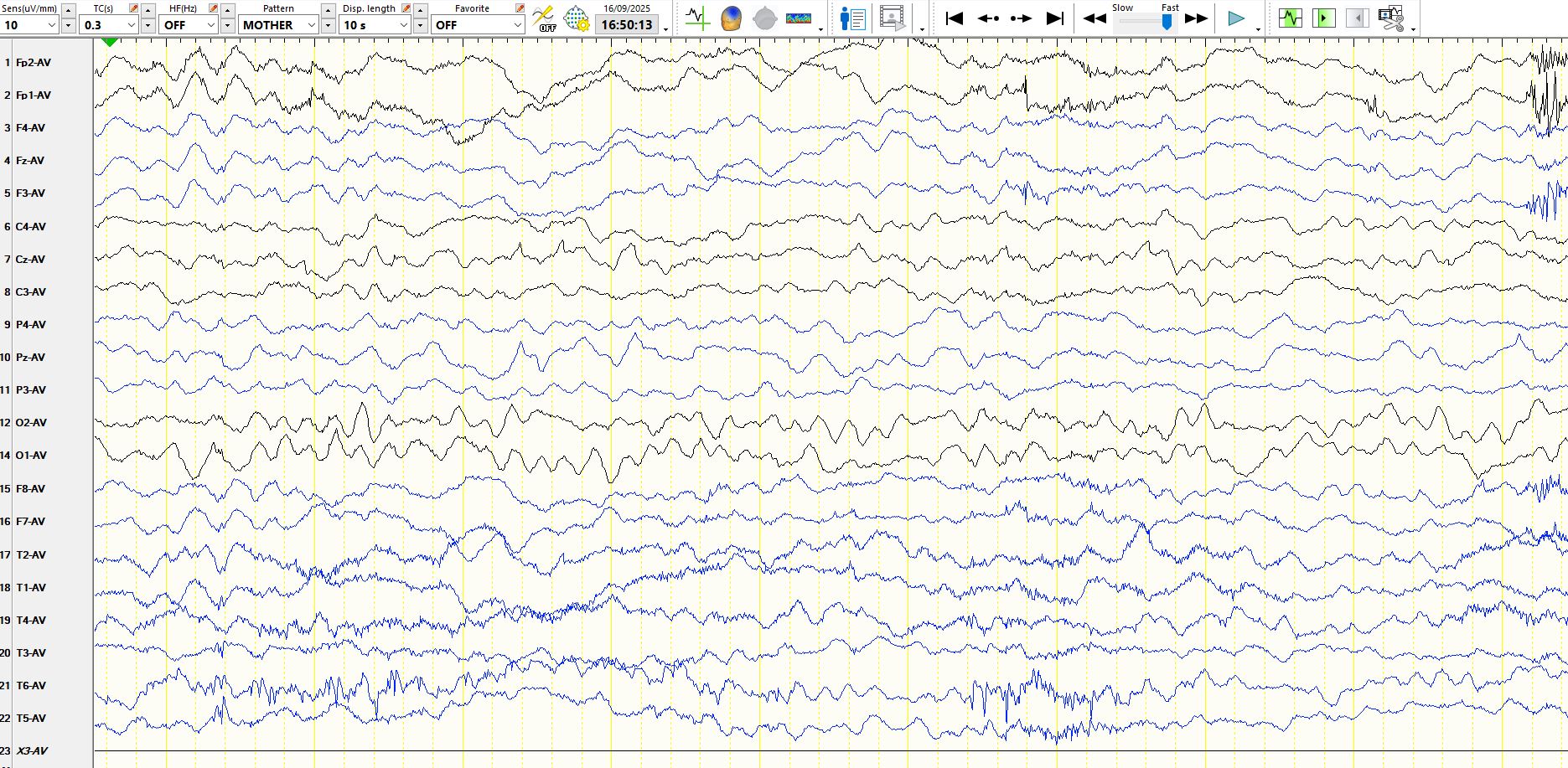Open the Disp. length dropdown showing 10 s

point(375,25)
